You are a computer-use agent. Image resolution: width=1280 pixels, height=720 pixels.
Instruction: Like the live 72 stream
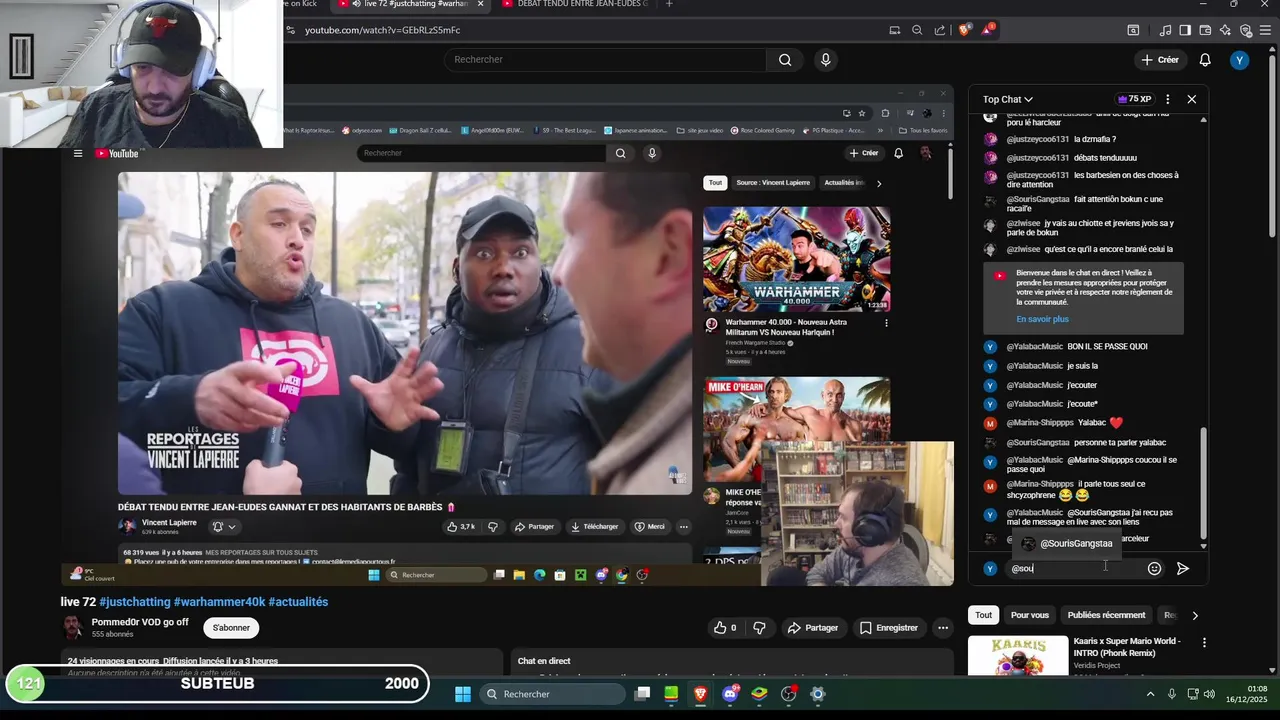(725, 628)
